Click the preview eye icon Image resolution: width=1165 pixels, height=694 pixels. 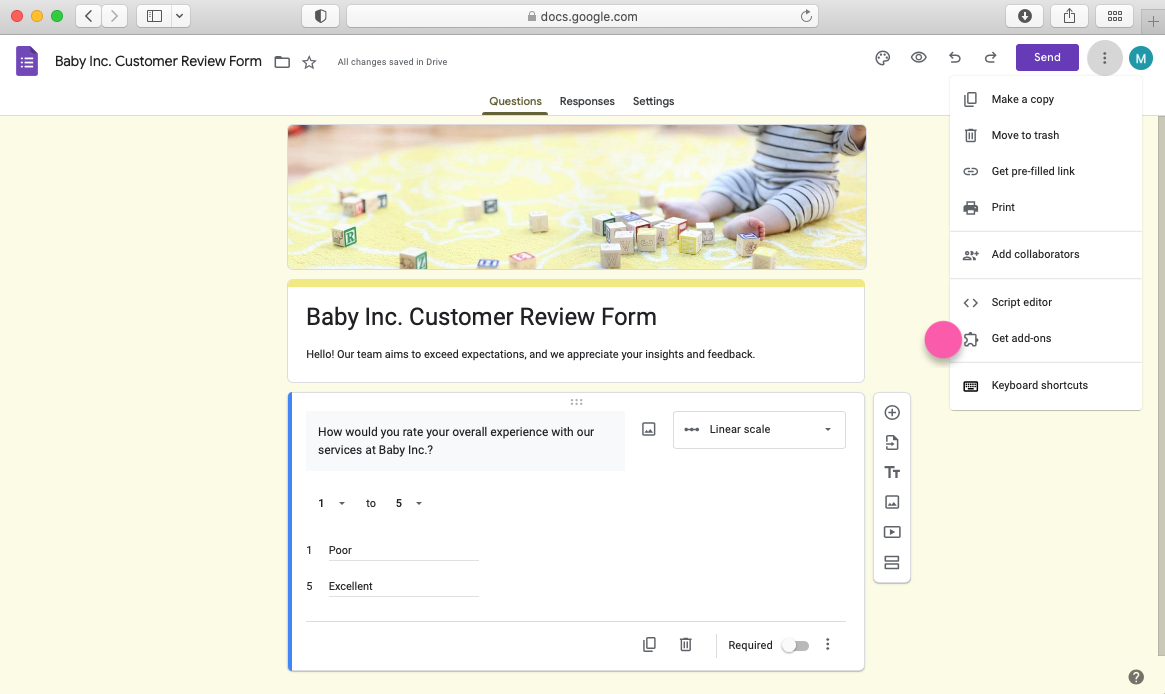click(918, 58)
